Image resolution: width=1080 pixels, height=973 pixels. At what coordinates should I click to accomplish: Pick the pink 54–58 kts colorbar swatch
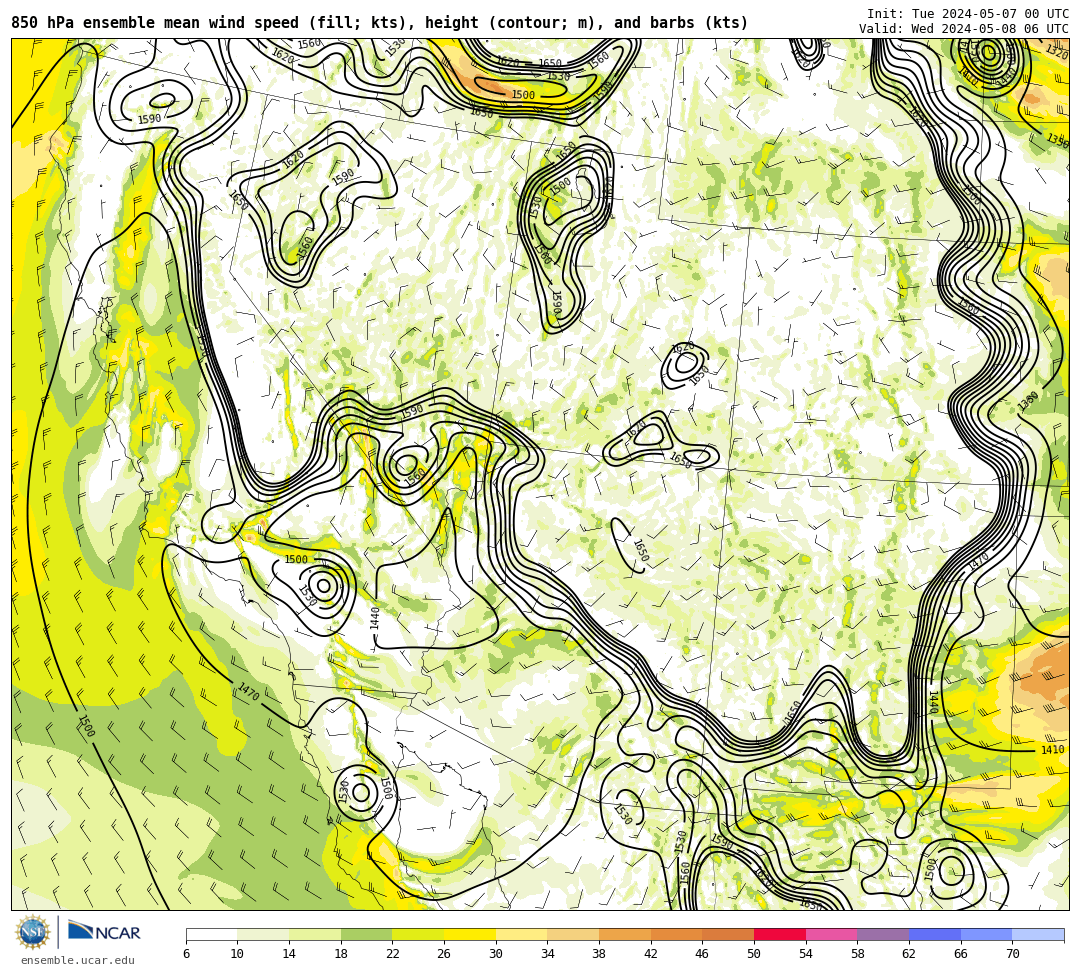click(831, 934)
